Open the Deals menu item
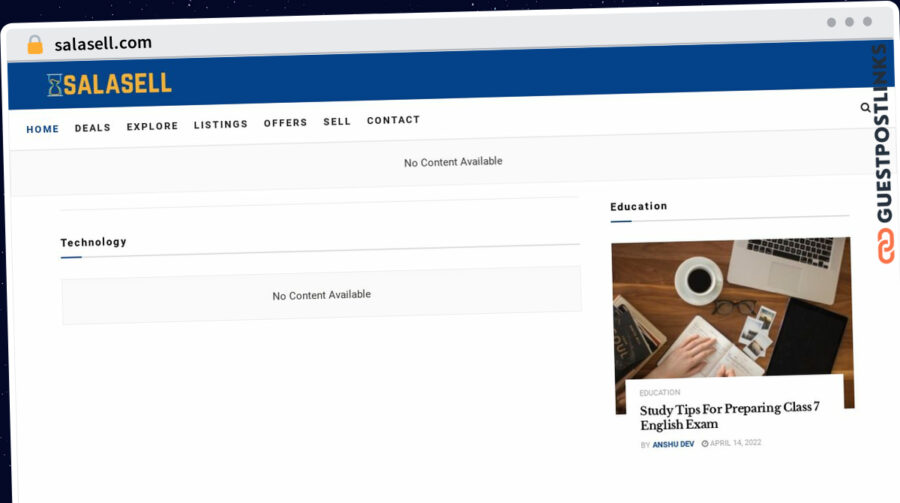 pyautogui.click(x=92, y=127)
